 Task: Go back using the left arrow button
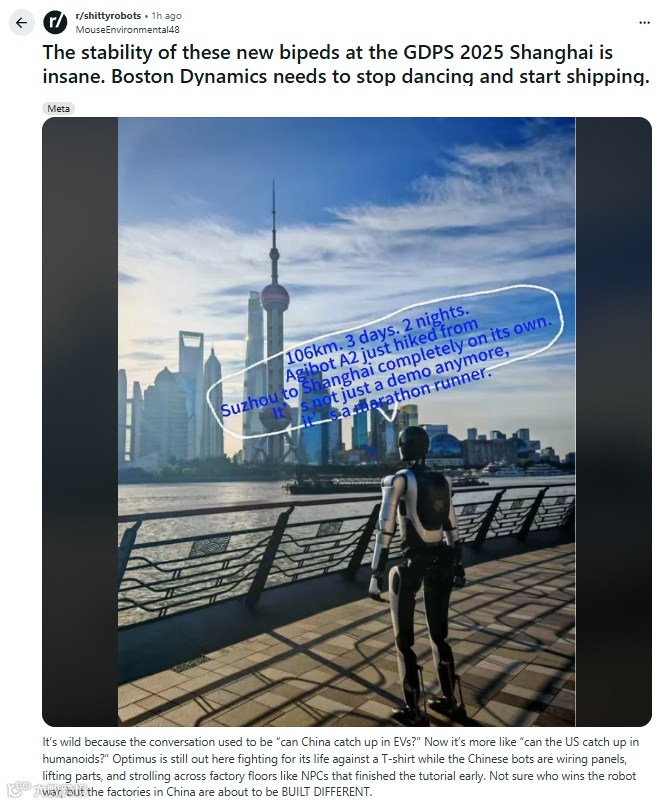pyautogui.click(x=22, y=23)
